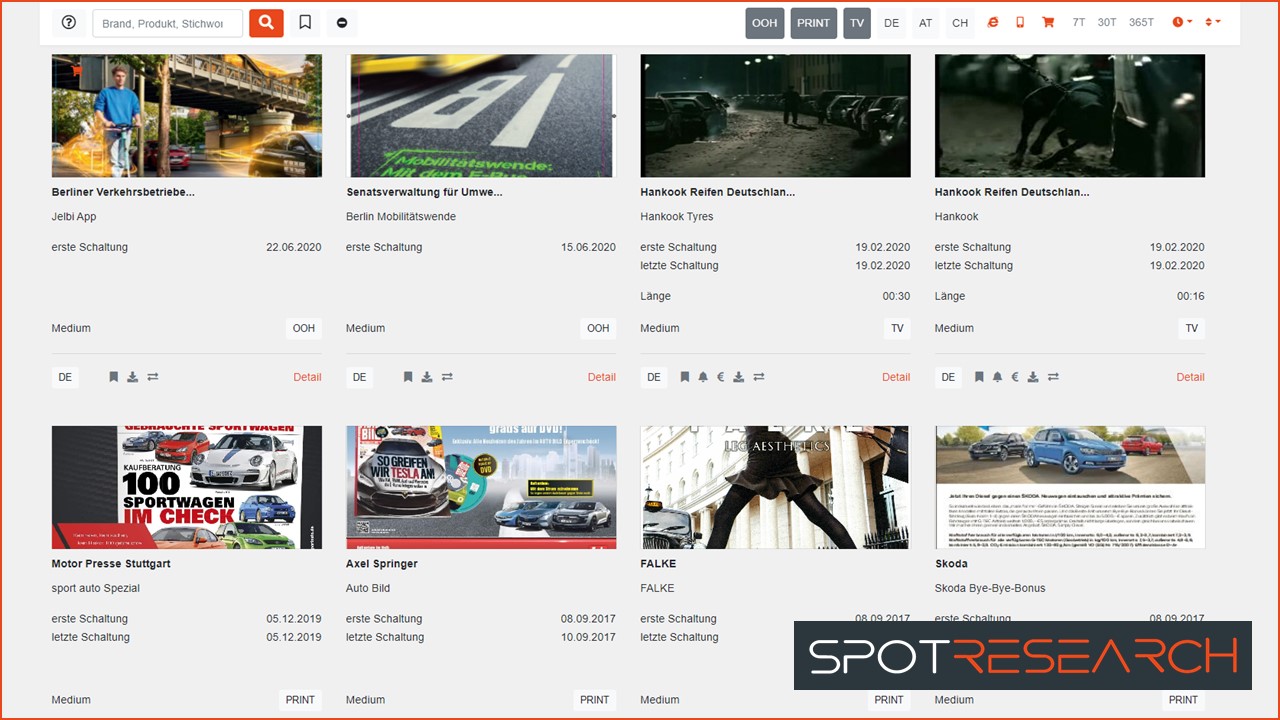This screenshot has width=1280, height=720.
Task: Click DE tag on Jelbi App card
Action: click(65, 377)
